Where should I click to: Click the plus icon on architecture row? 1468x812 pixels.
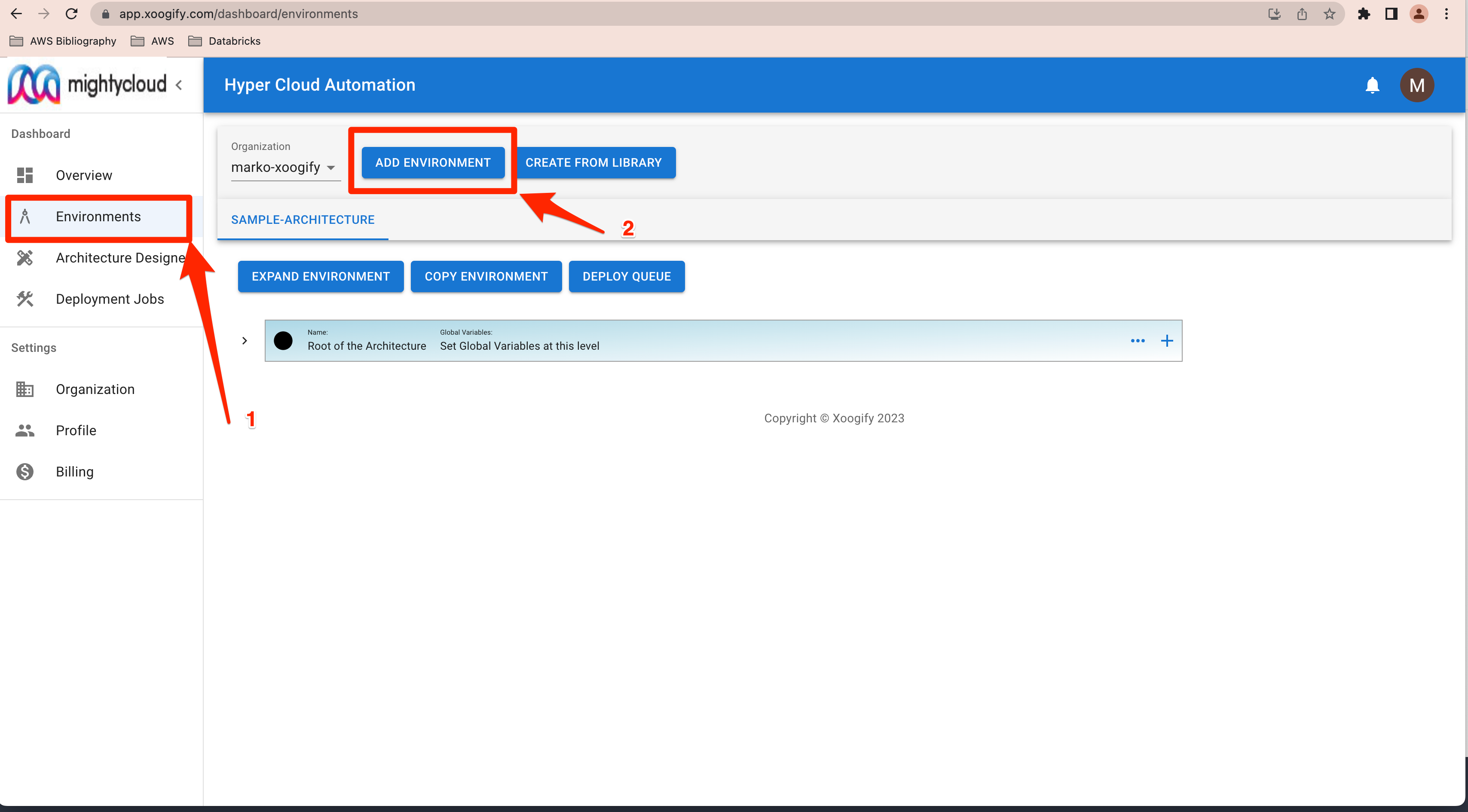tap(1166, 341)
